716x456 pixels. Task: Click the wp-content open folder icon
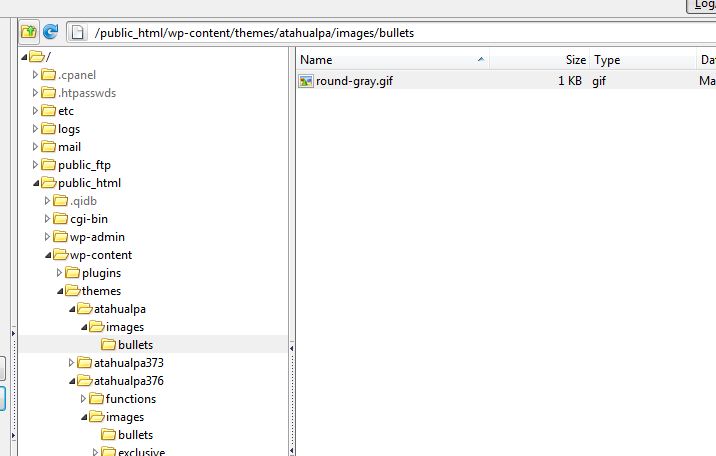[60, 255]
